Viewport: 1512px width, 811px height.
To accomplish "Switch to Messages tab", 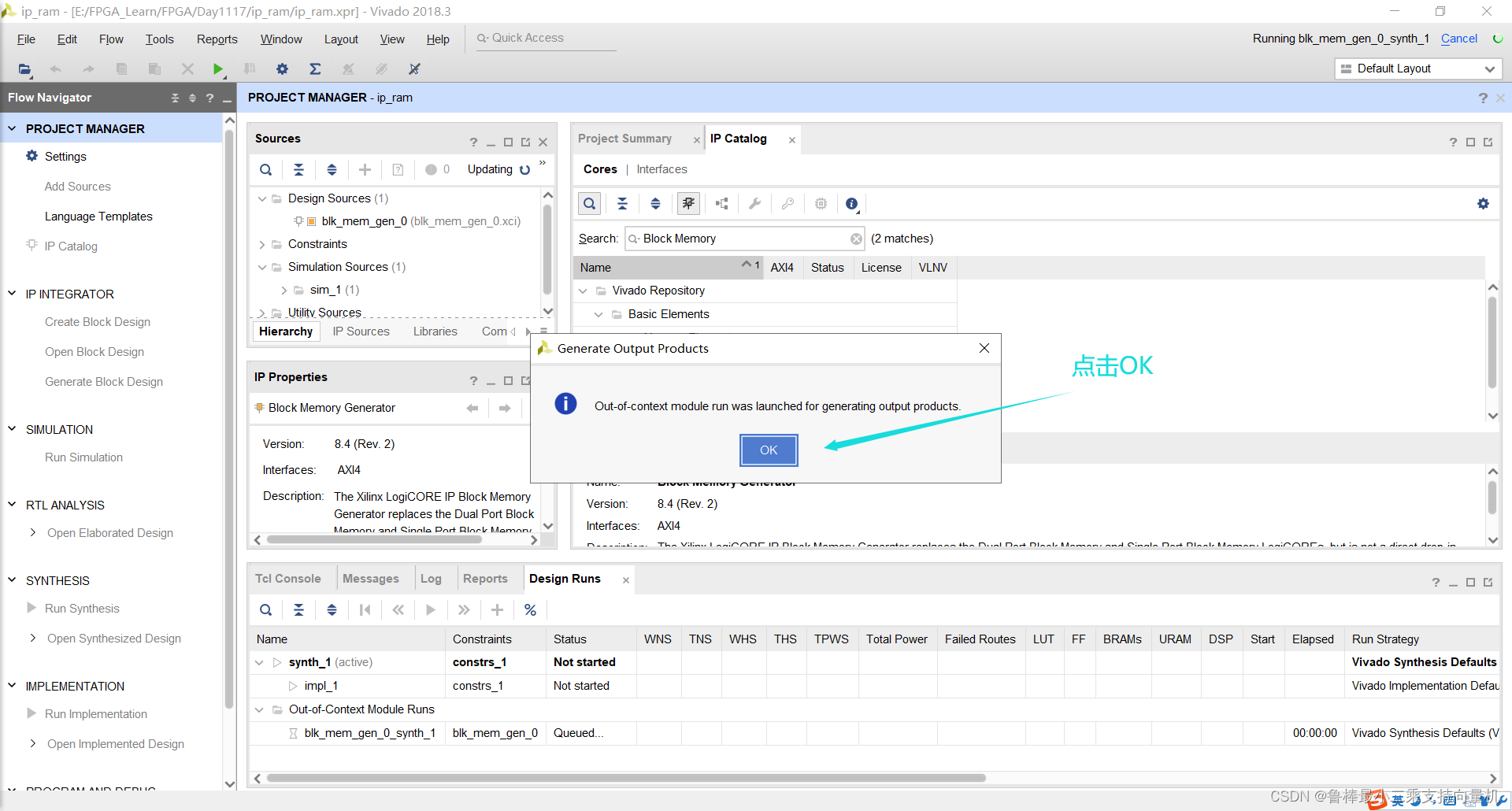I will (x=370, y=579).
